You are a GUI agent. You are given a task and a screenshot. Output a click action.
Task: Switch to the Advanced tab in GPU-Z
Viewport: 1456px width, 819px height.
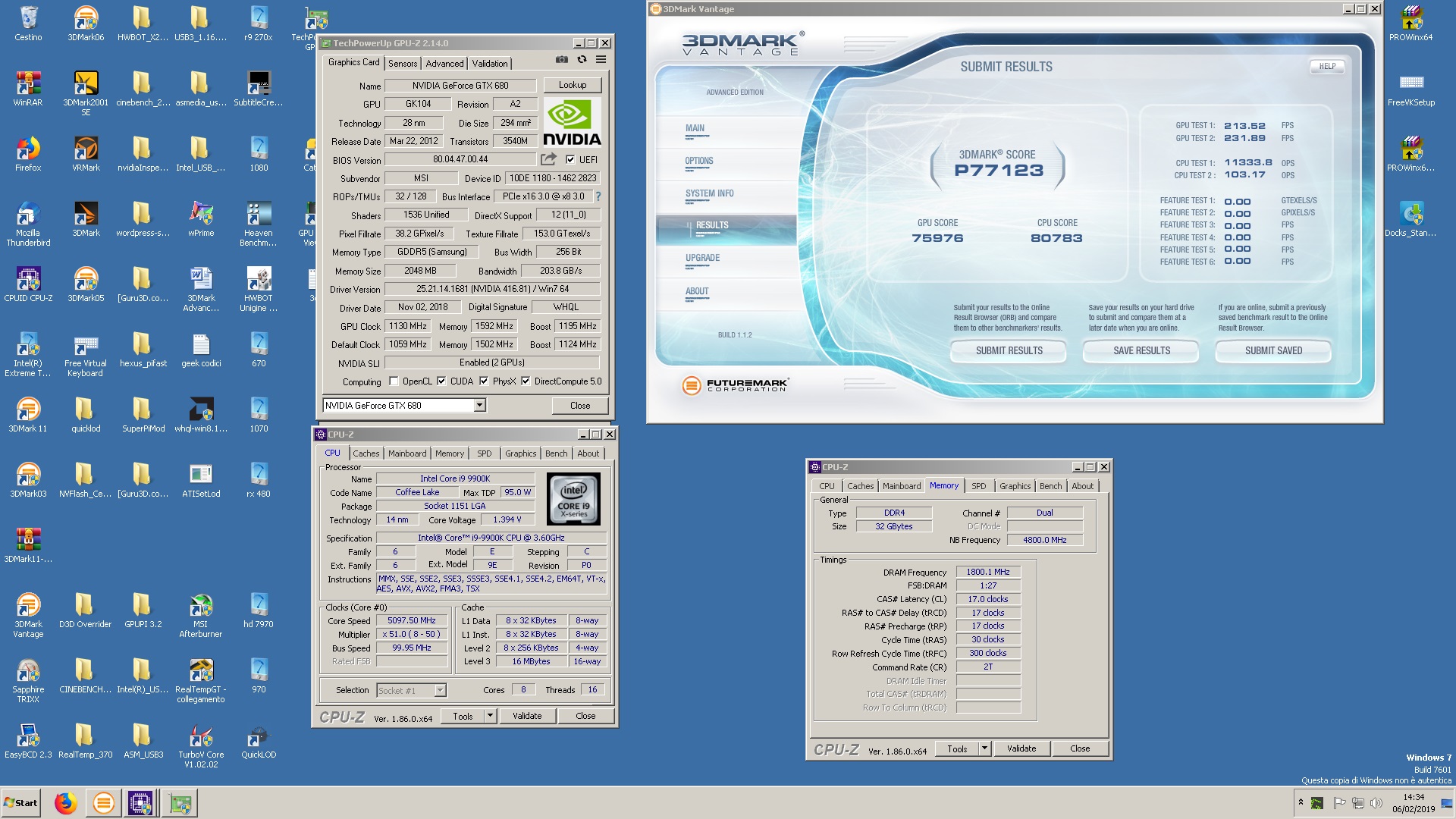point(444,64)
